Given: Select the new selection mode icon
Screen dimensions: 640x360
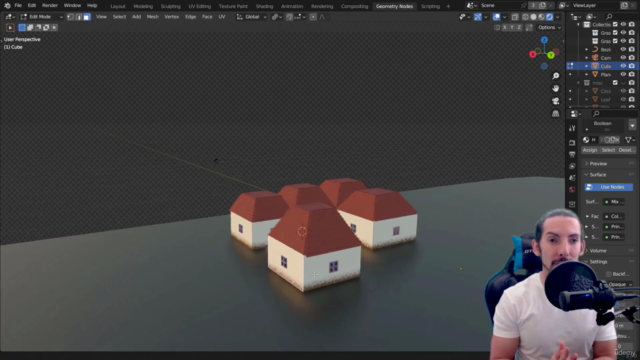Looking at the screenshot, I should (22, 28).
